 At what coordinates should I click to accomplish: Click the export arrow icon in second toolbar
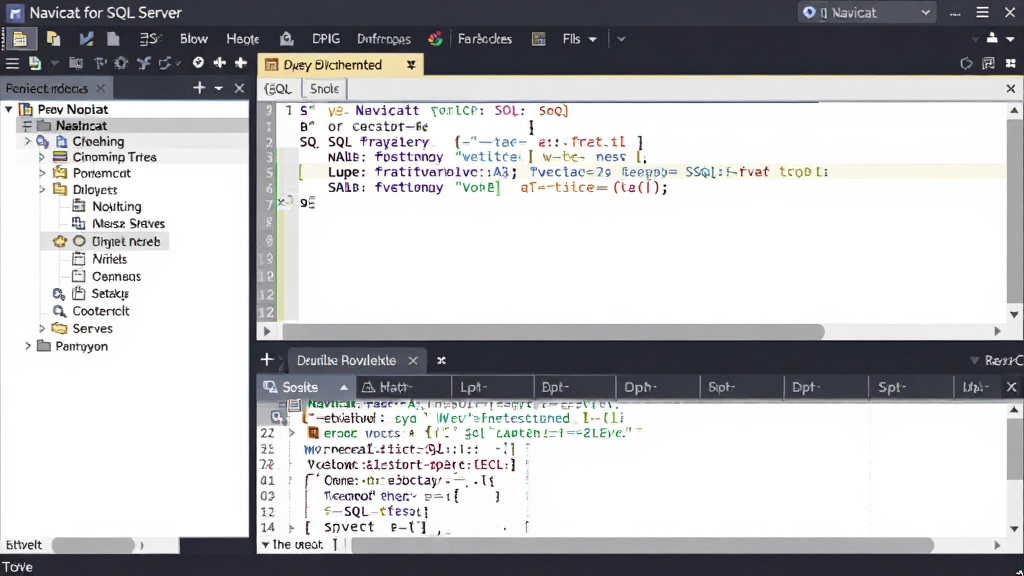(x=165, y=63)
